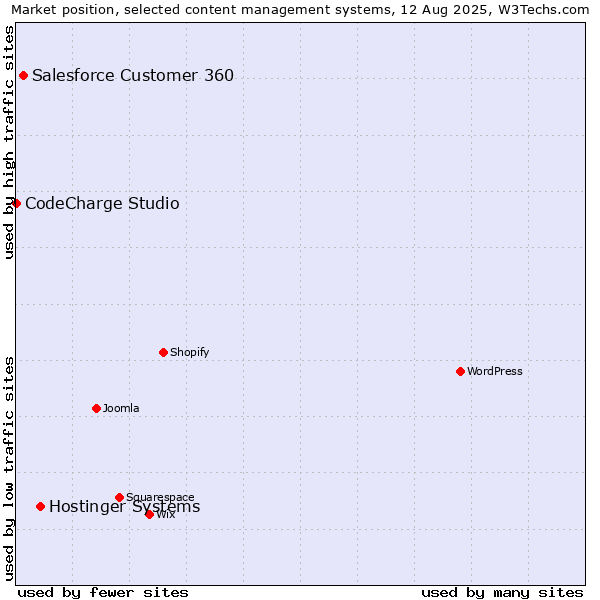Click the Salesforce Customer 360 red data point

(23, 75)
